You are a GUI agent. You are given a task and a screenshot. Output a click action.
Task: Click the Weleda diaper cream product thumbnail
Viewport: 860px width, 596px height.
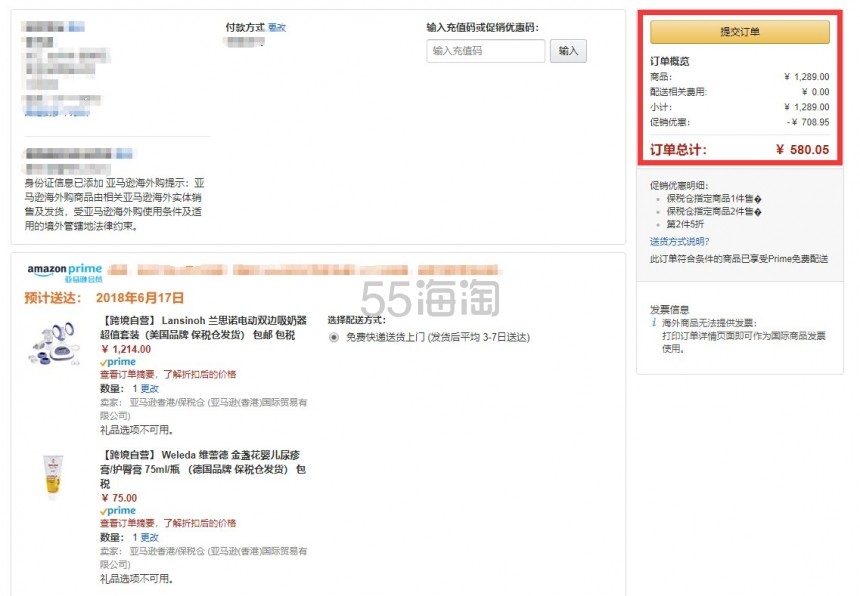pos(53,477)
